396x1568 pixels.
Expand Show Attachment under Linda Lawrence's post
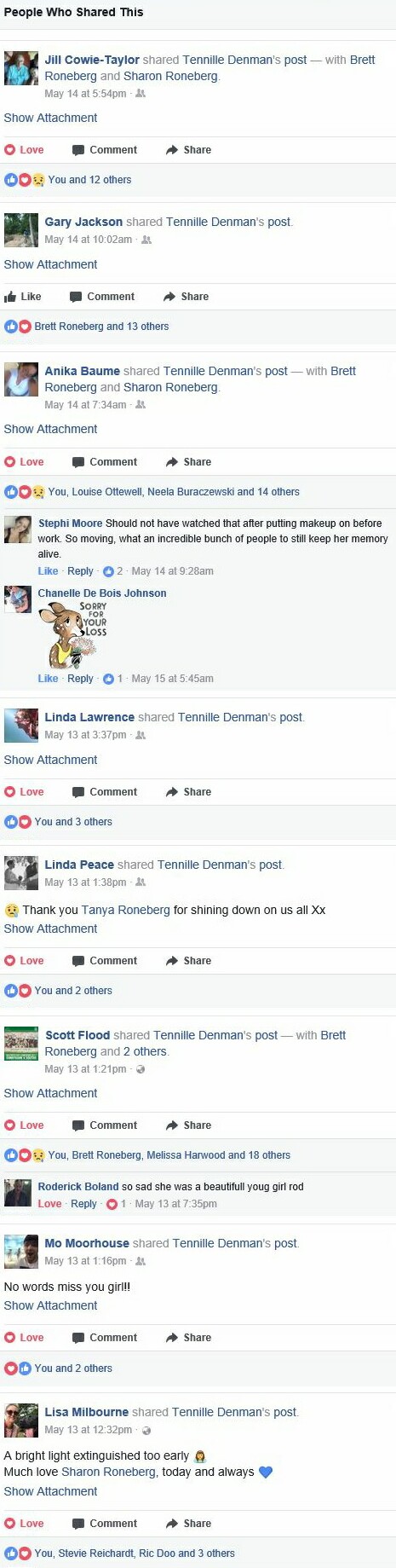50,760
